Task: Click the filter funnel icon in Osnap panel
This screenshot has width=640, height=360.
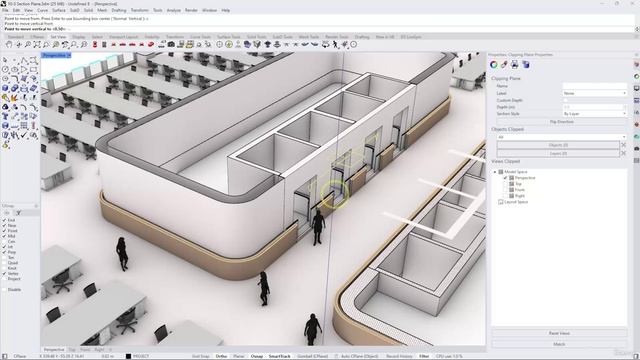Action: tap(18, 213)
